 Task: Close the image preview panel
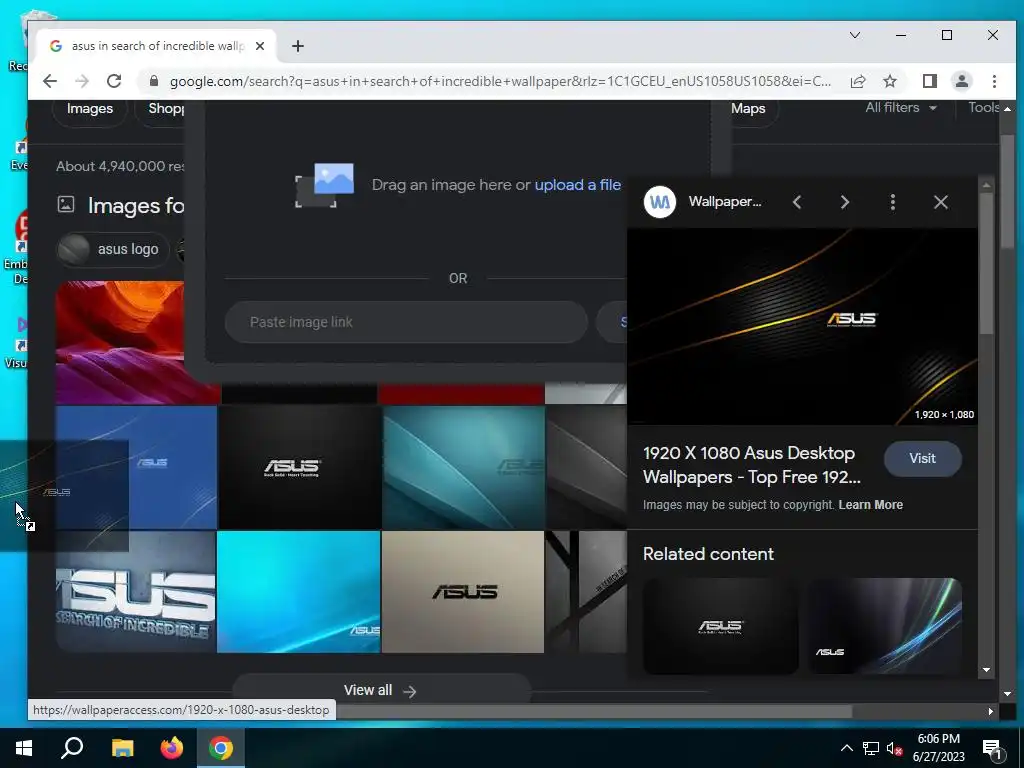[x=940, y=202]
